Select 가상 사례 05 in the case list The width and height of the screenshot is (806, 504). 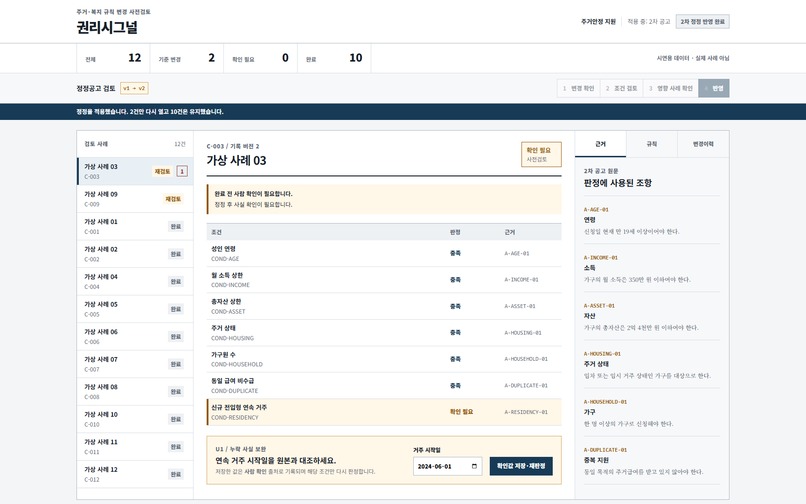pyautogui.click(x=135, y=309)
